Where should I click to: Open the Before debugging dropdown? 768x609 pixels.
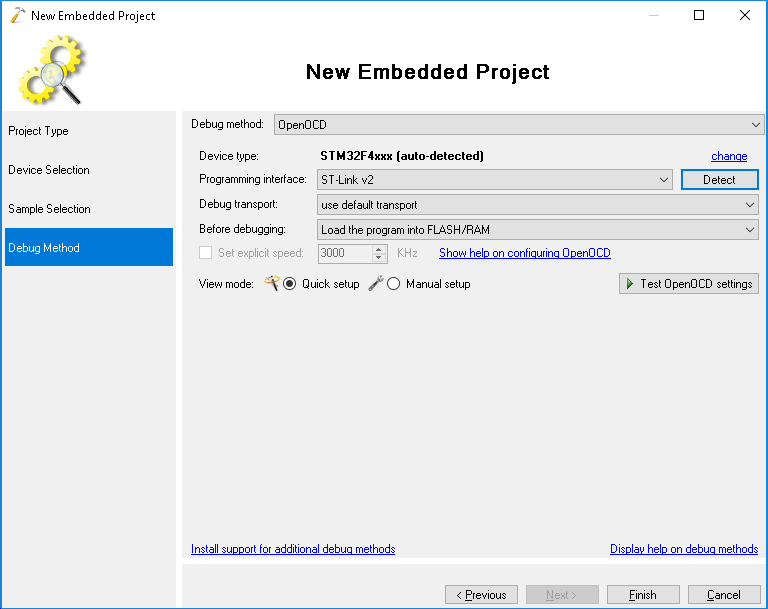[x=537, y=229]
